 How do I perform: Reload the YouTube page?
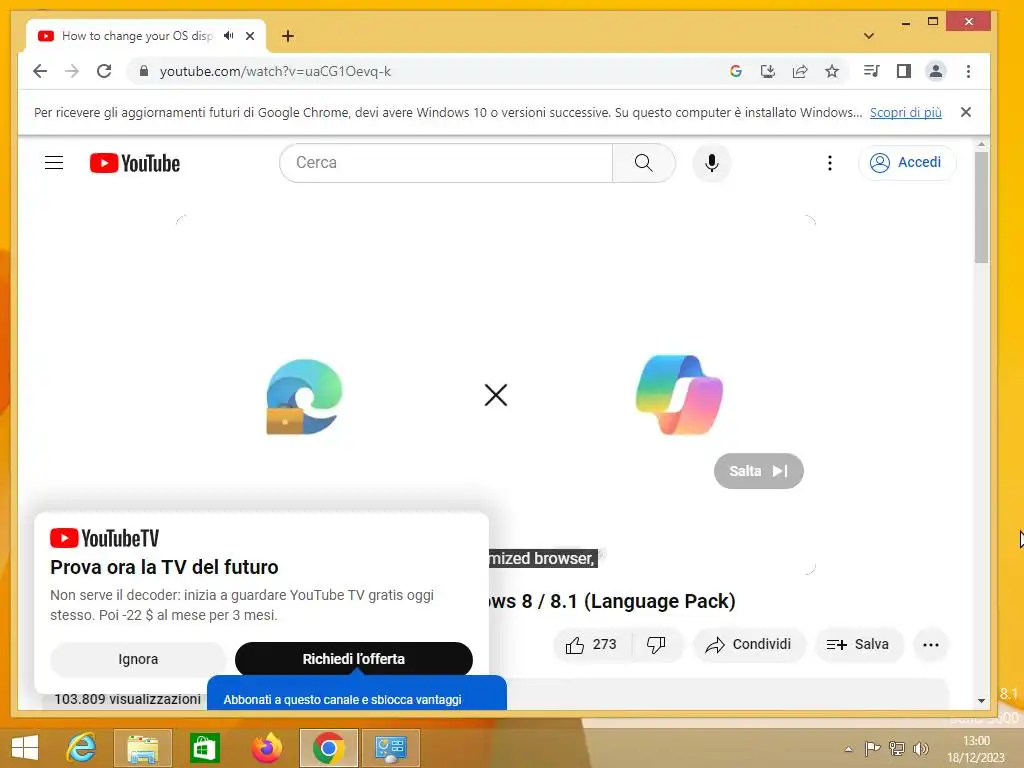coord(104,71)
